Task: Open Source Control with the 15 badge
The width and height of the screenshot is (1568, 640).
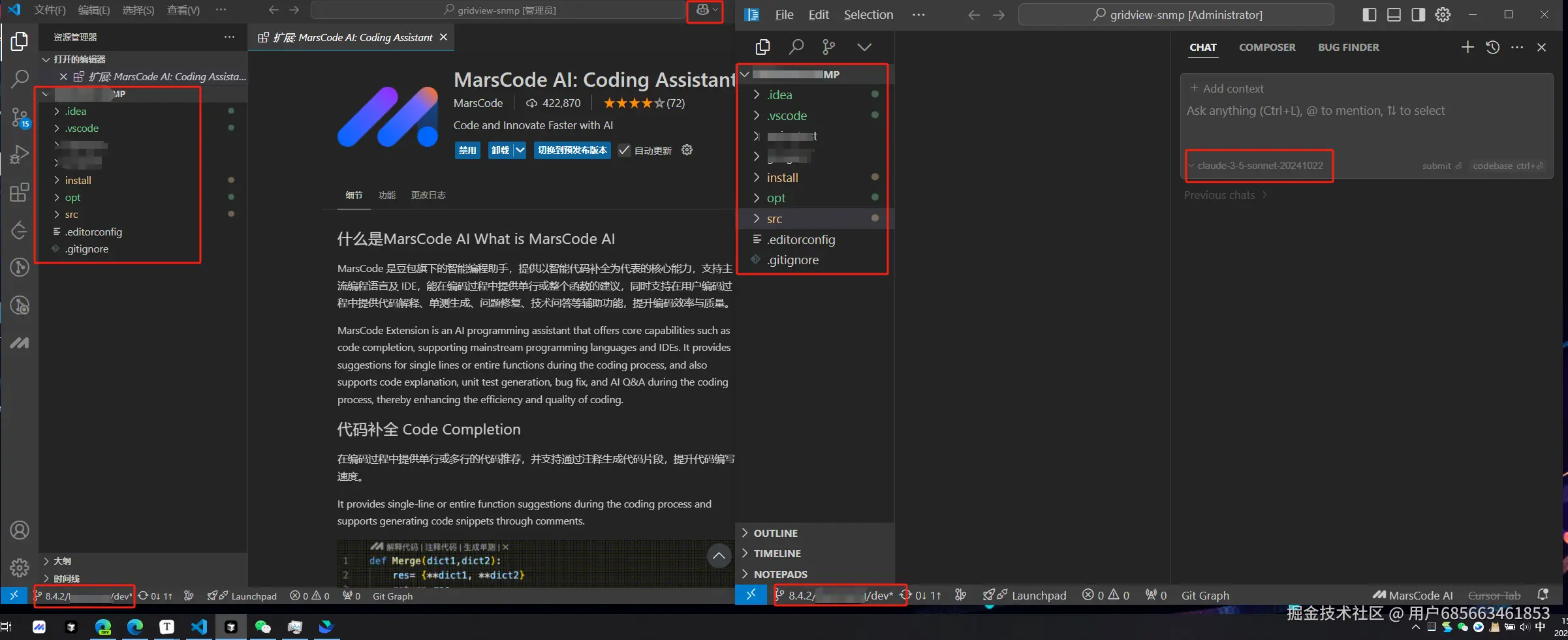Action: (20, 117)
